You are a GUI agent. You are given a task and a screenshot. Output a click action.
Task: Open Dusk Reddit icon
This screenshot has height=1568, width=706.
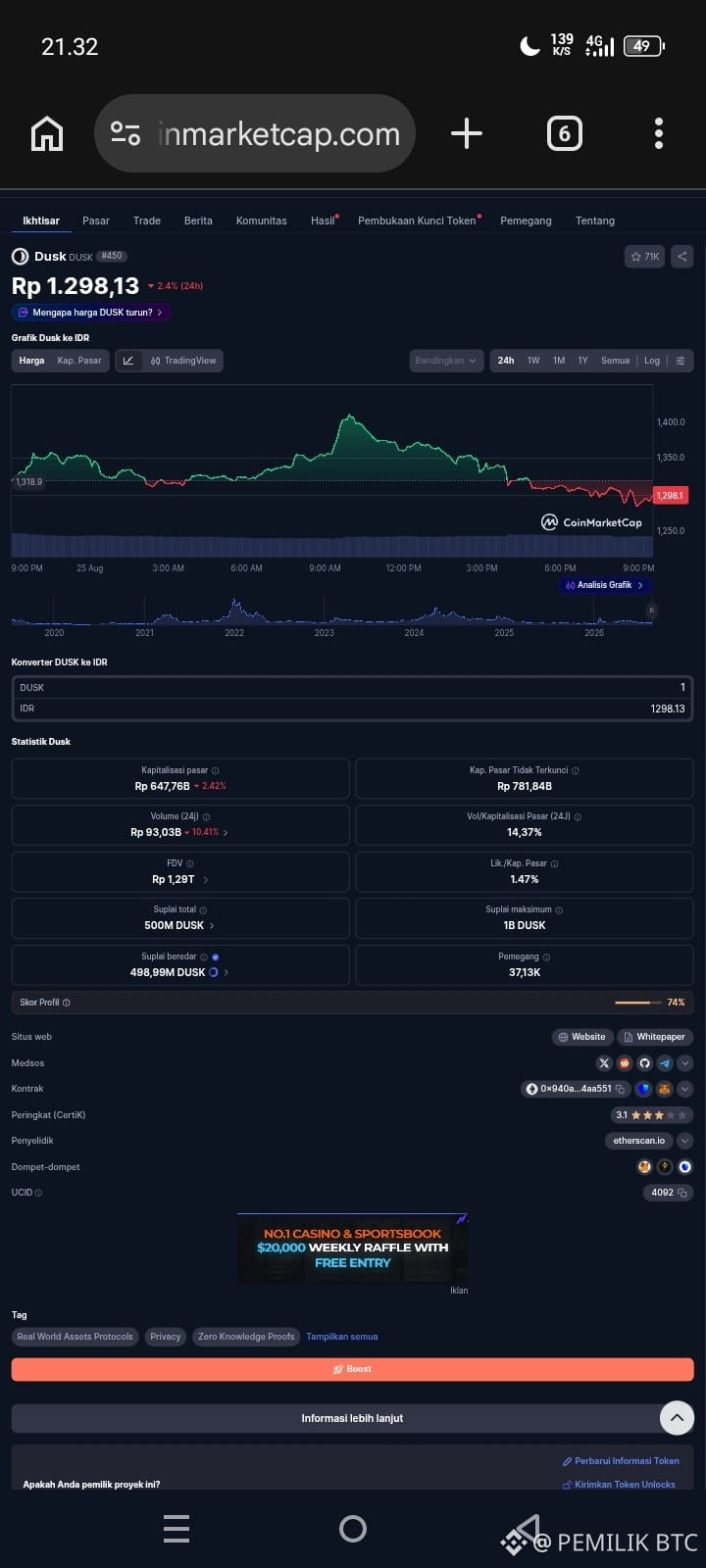625,1063
